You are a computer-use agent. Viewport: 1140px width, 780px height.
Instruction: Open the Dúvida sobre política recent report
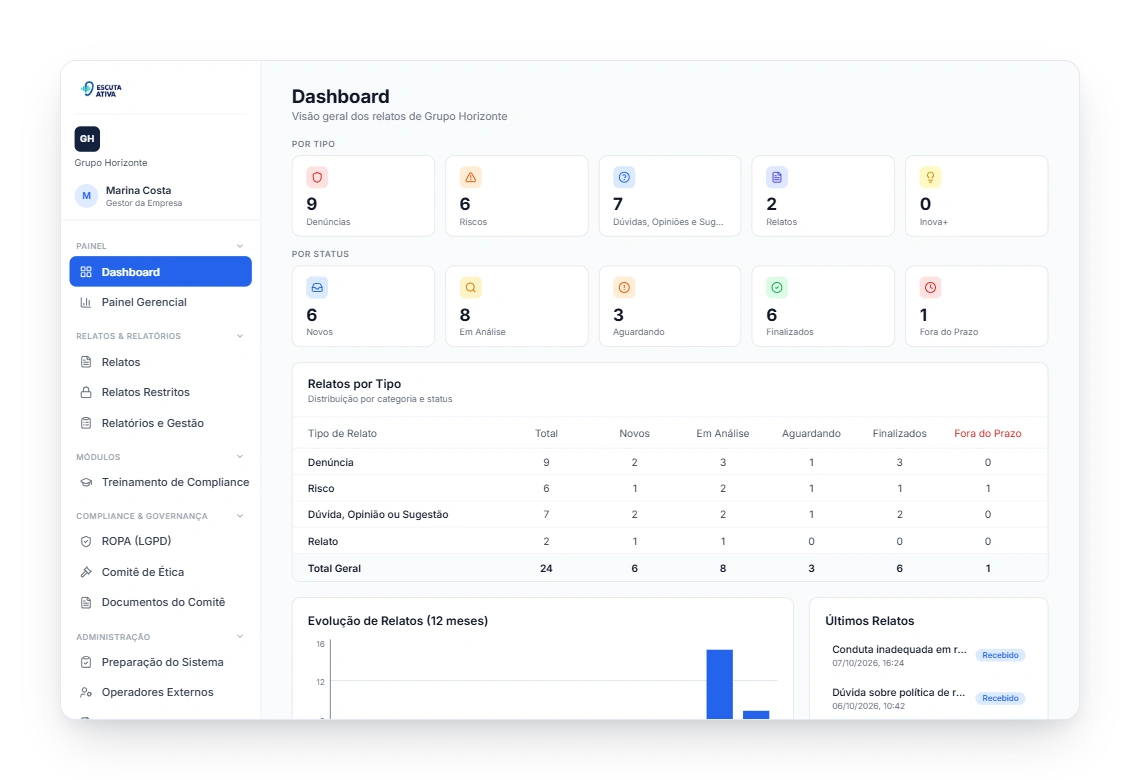928,699
